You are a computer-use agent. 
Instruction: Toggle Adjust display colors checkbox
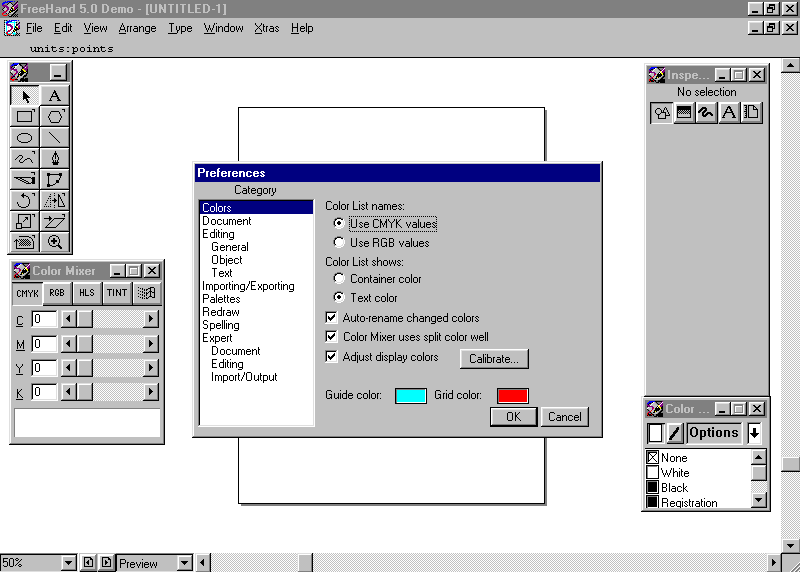pyautogui.click(x=332, y=357)
